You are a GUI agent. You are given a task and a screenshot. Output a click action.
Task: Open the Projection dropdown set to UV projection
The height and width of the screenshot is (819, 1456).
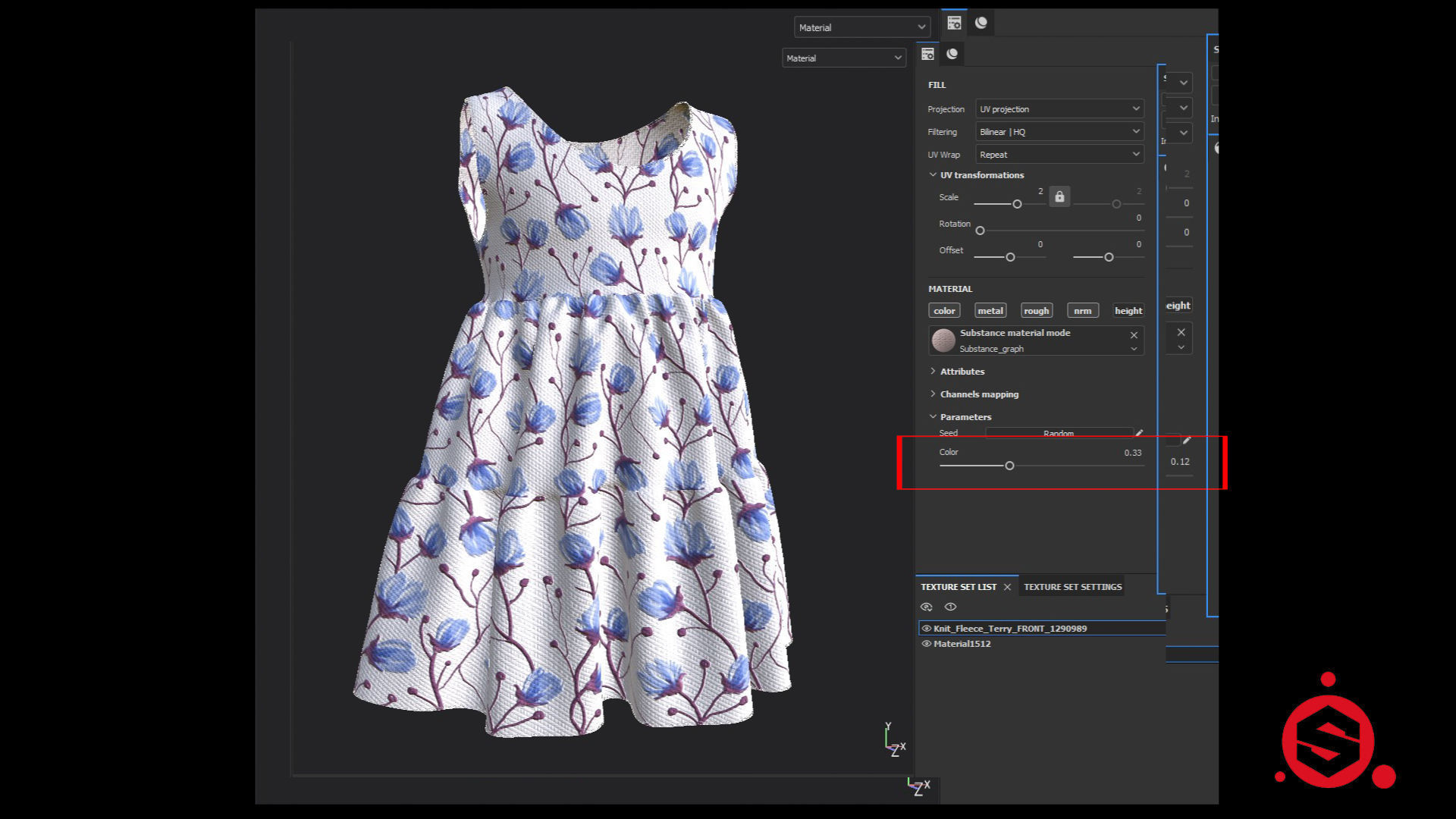1059,109
